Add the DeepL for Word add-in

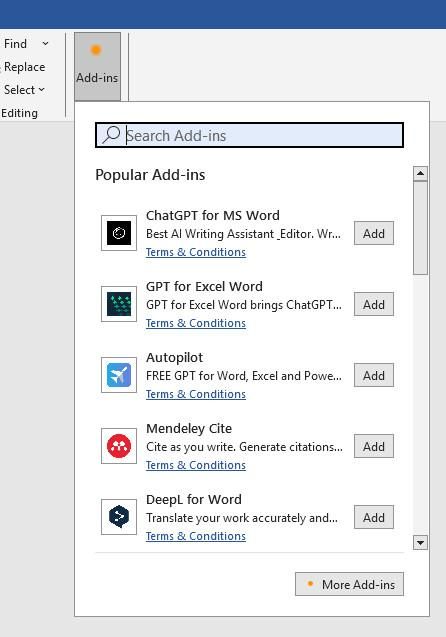374,517
